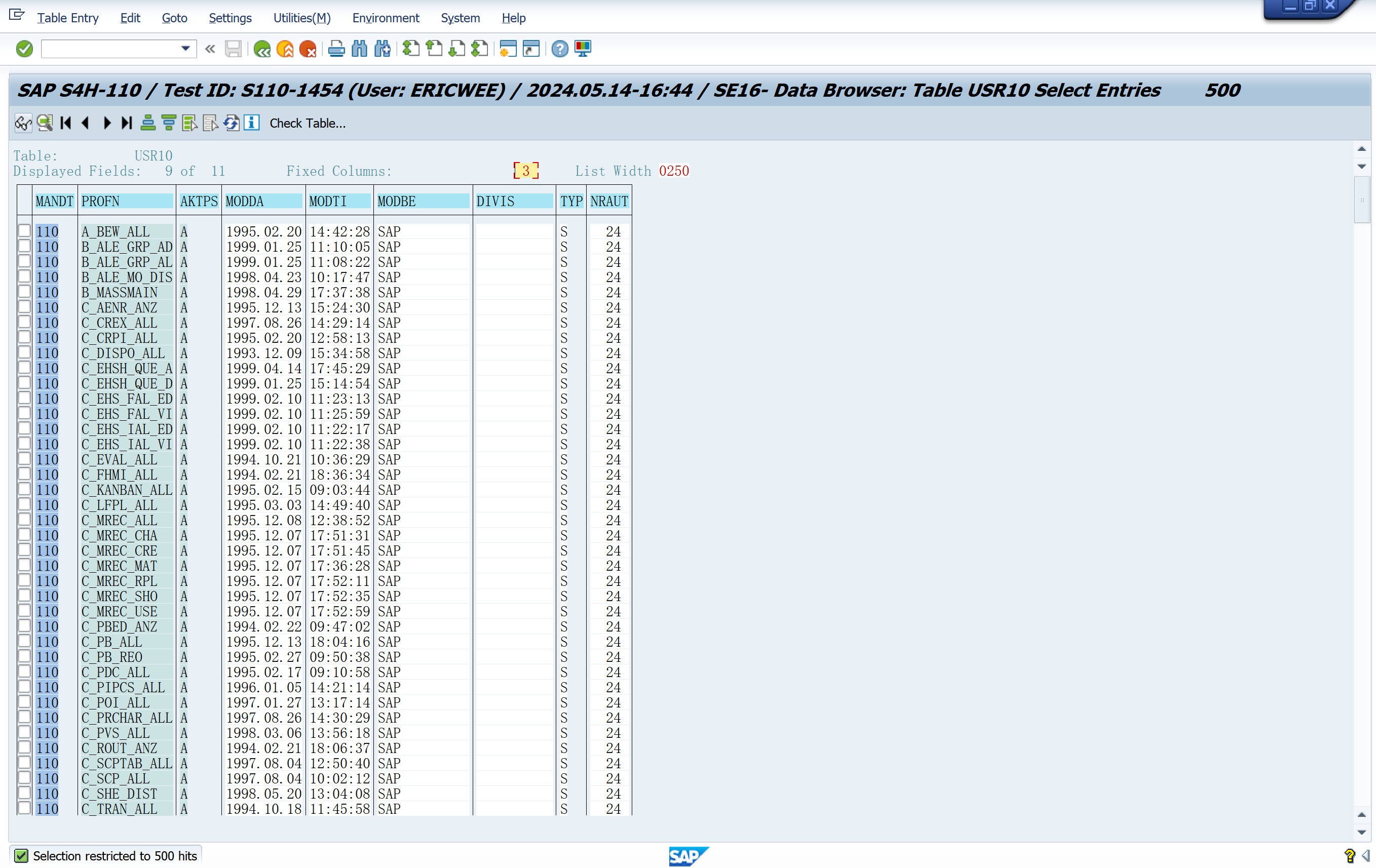Open the Settings menu
Image resolution: width=1376 pixels, height=868 pixels.
click(x=230, y=18)
